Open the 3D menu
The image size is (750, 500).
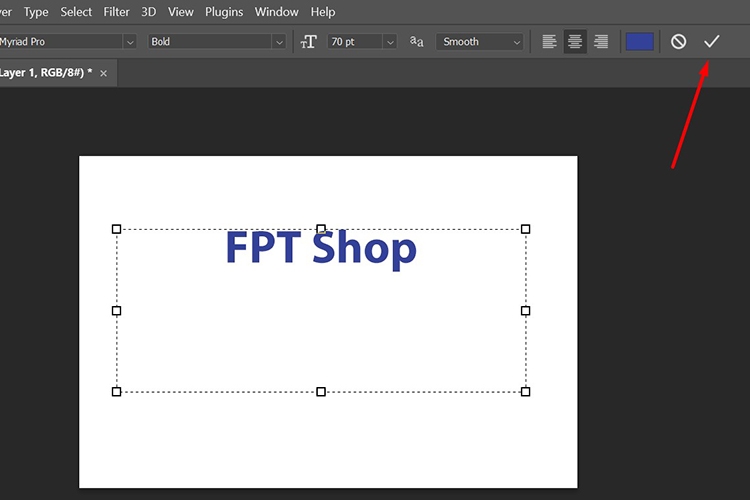148,12
